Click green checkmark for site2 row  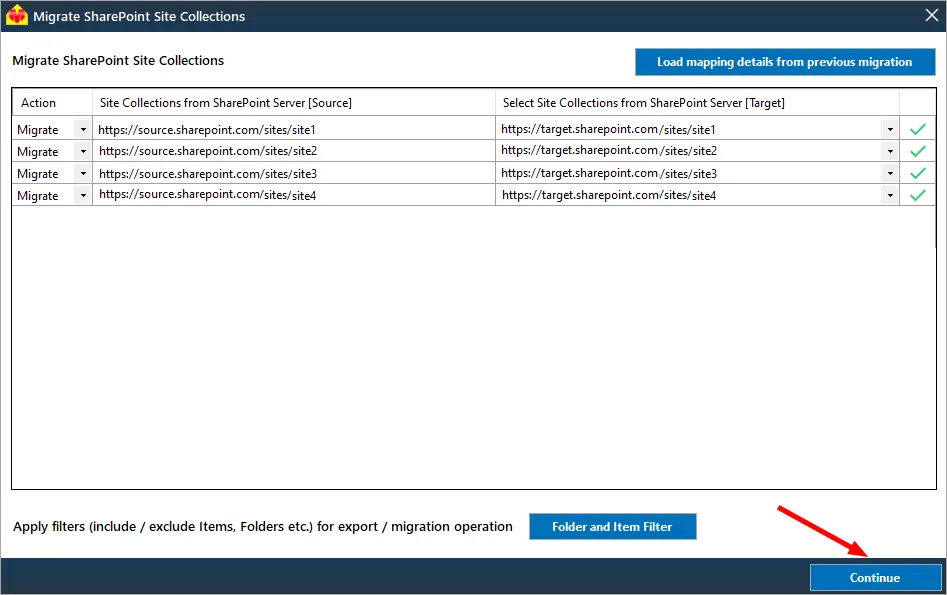917,151
